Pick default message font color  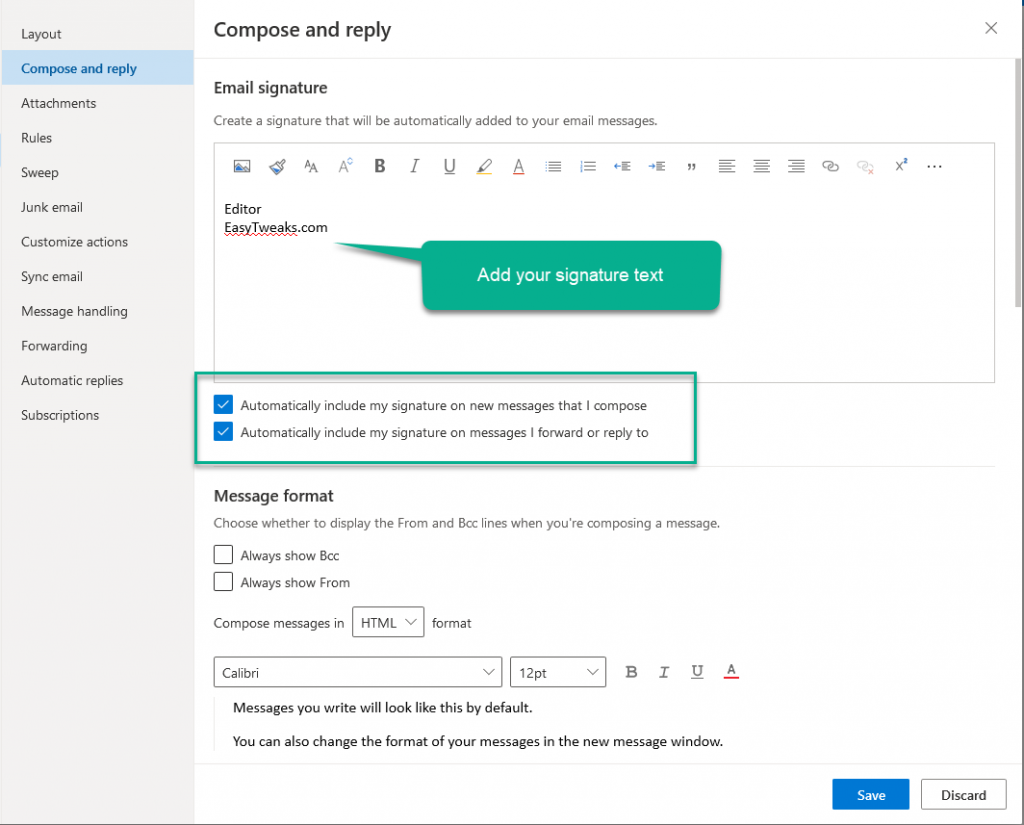731,671
